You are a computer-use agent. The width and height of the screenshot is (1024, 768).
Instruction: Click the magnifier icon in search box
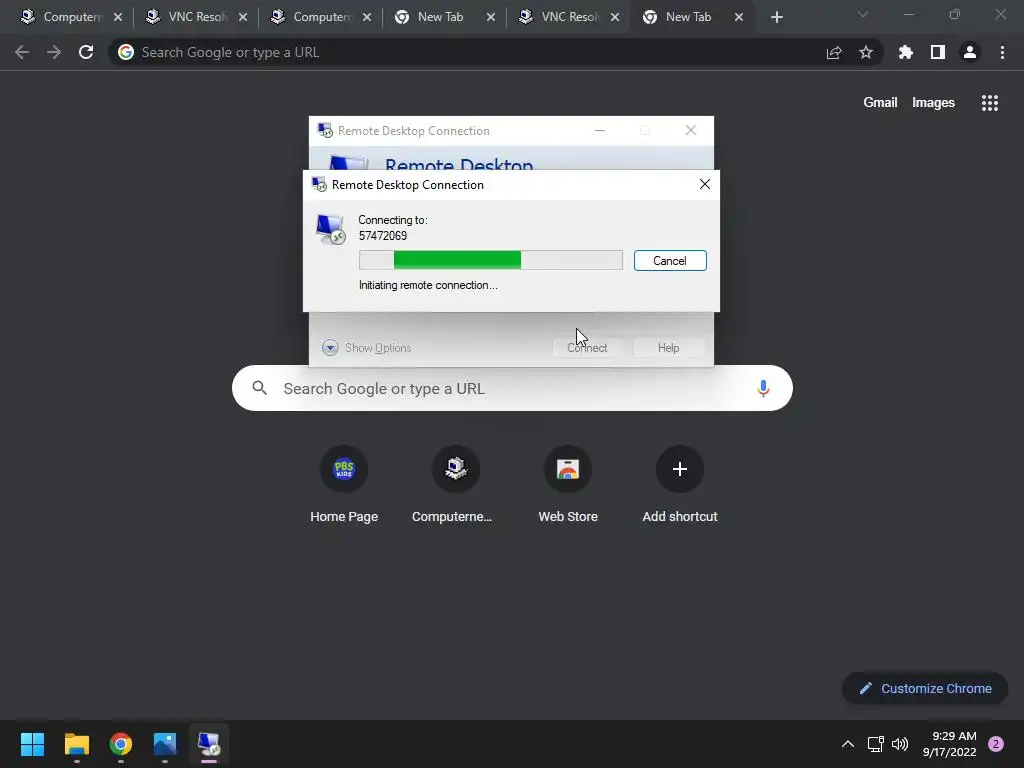coord(259,388)
